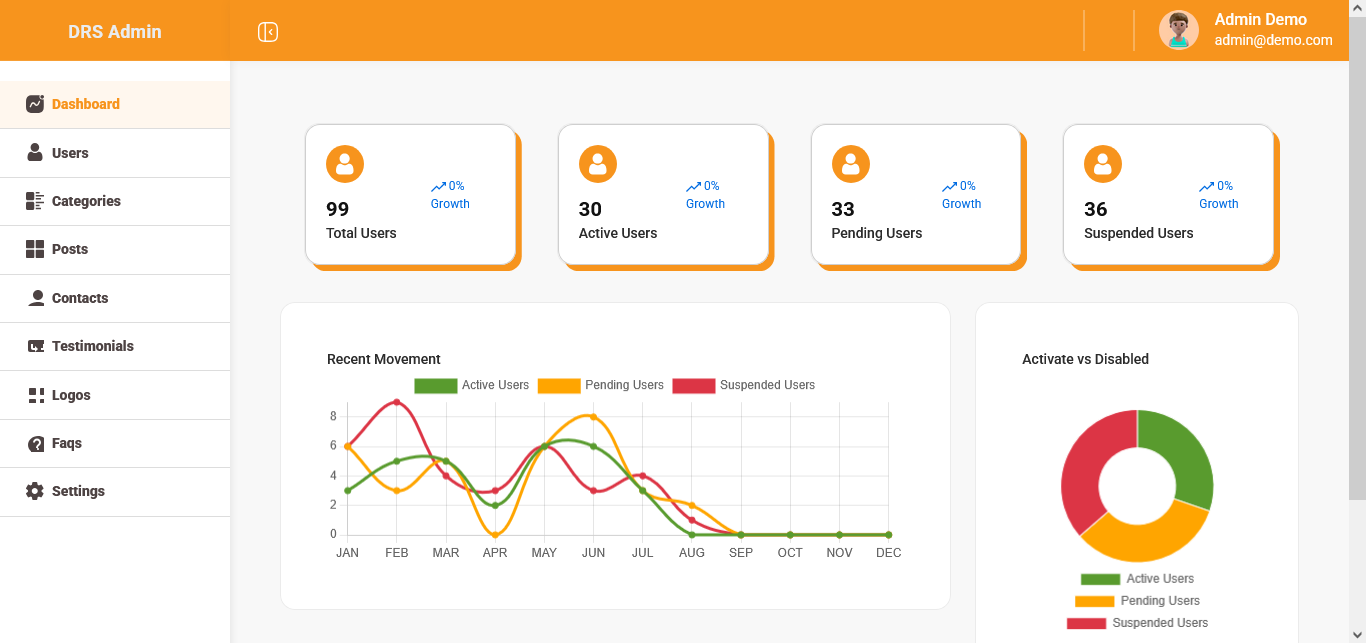Go to the Contacts menu item
The width and height of the screenshot is (1366, 643).
pyautogui.click(x=80, y=298)
